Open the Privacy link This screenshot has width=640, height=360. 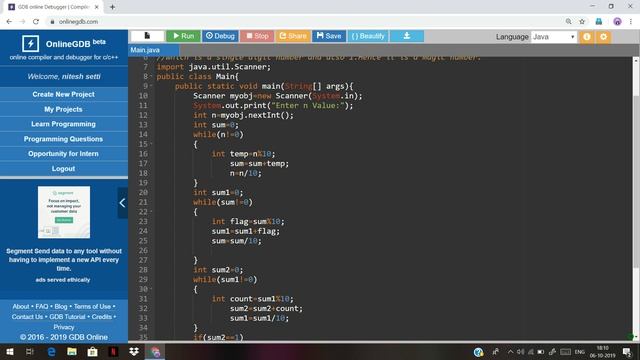(64, 327)
